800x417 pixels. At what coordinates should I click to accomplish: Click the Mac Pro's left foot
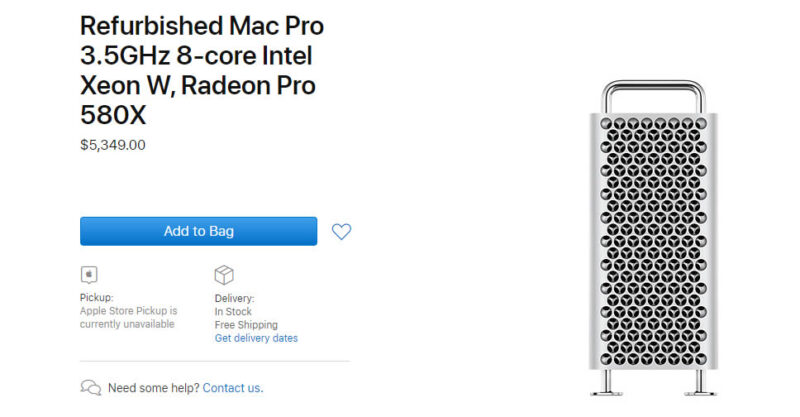point(607,385)
